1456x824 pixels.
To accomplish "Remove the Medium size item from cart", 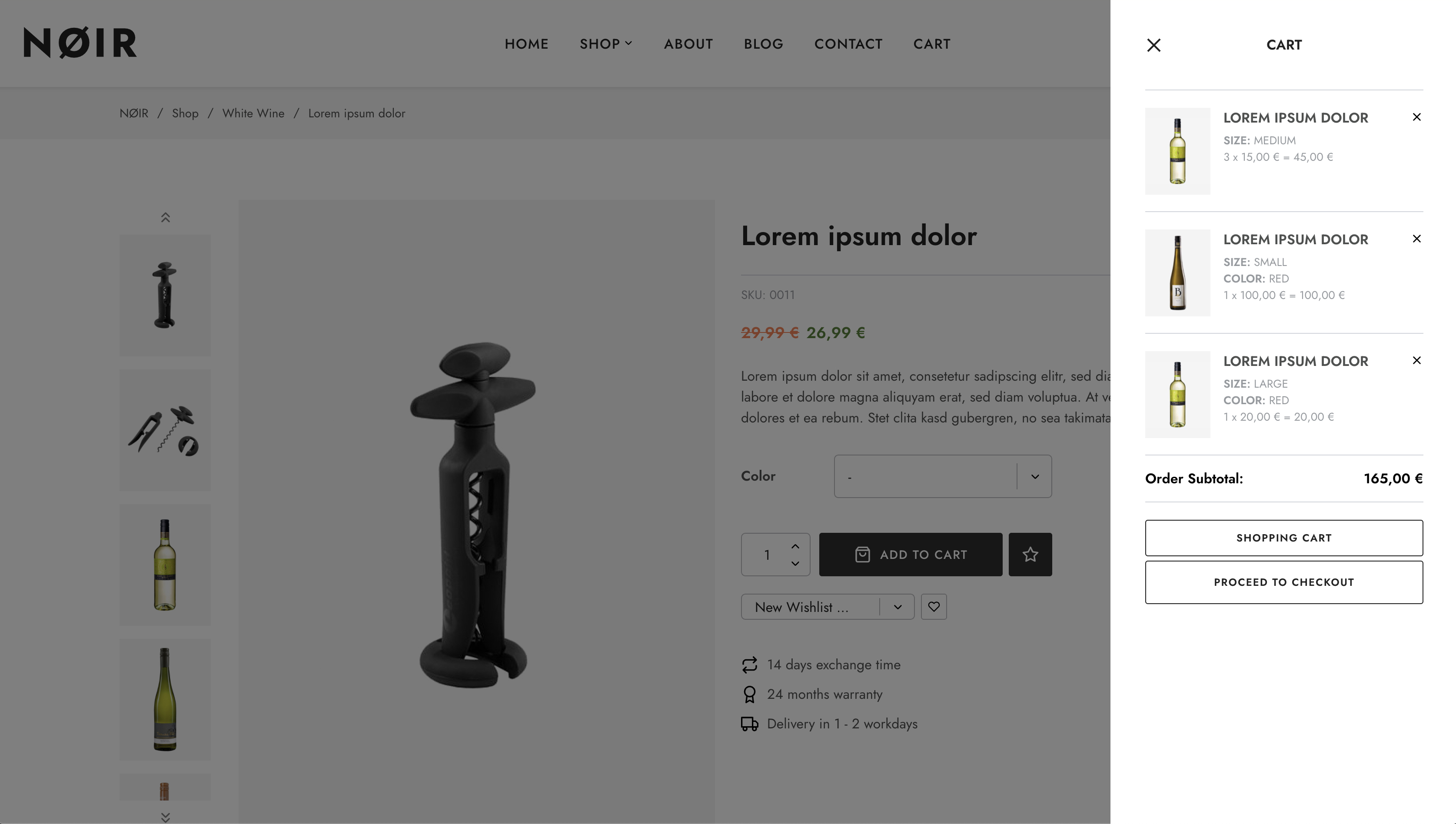I will pos(1416,117).
